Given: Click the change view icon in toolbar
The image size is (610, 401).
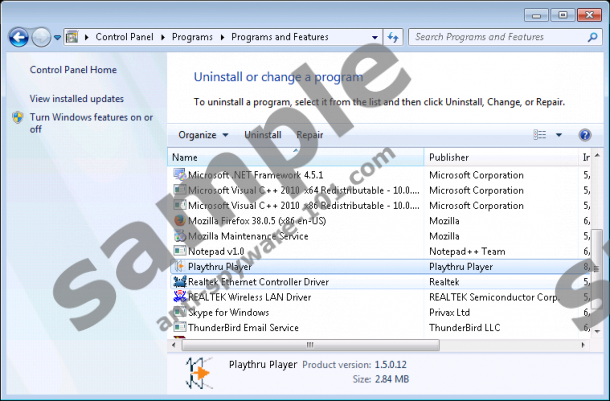Looking at the screenshot, I should tap(541, 135).
